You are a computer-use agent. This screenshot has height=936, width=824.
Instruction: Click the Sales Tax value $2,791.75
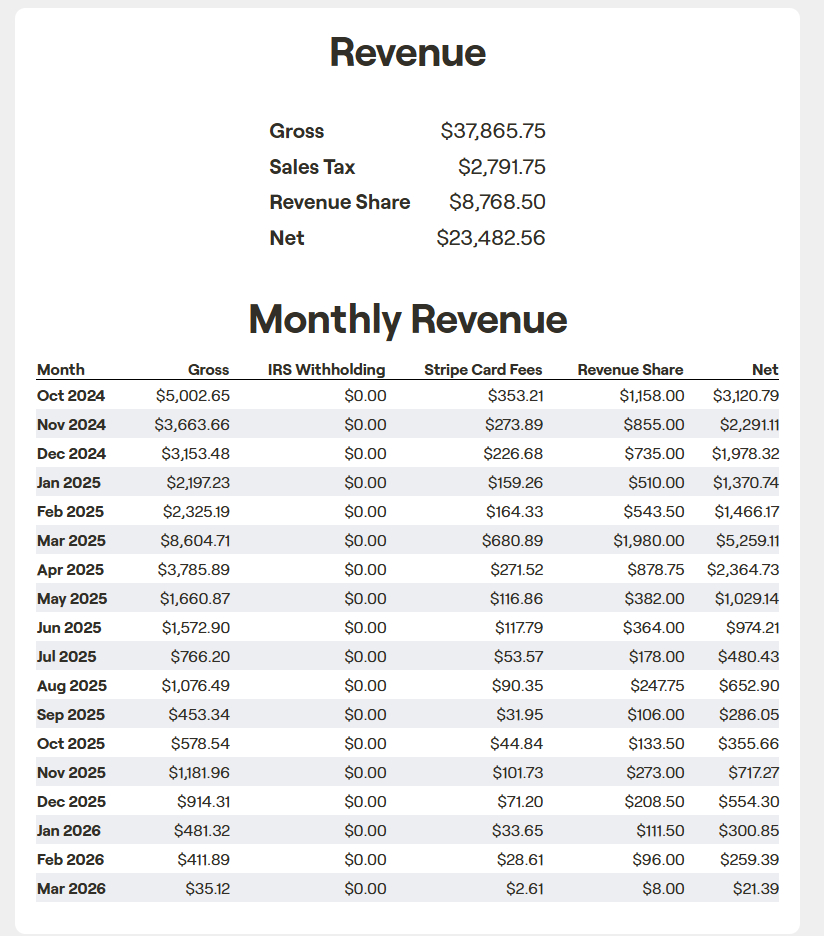pyautogui.click(x=502, y=167)
